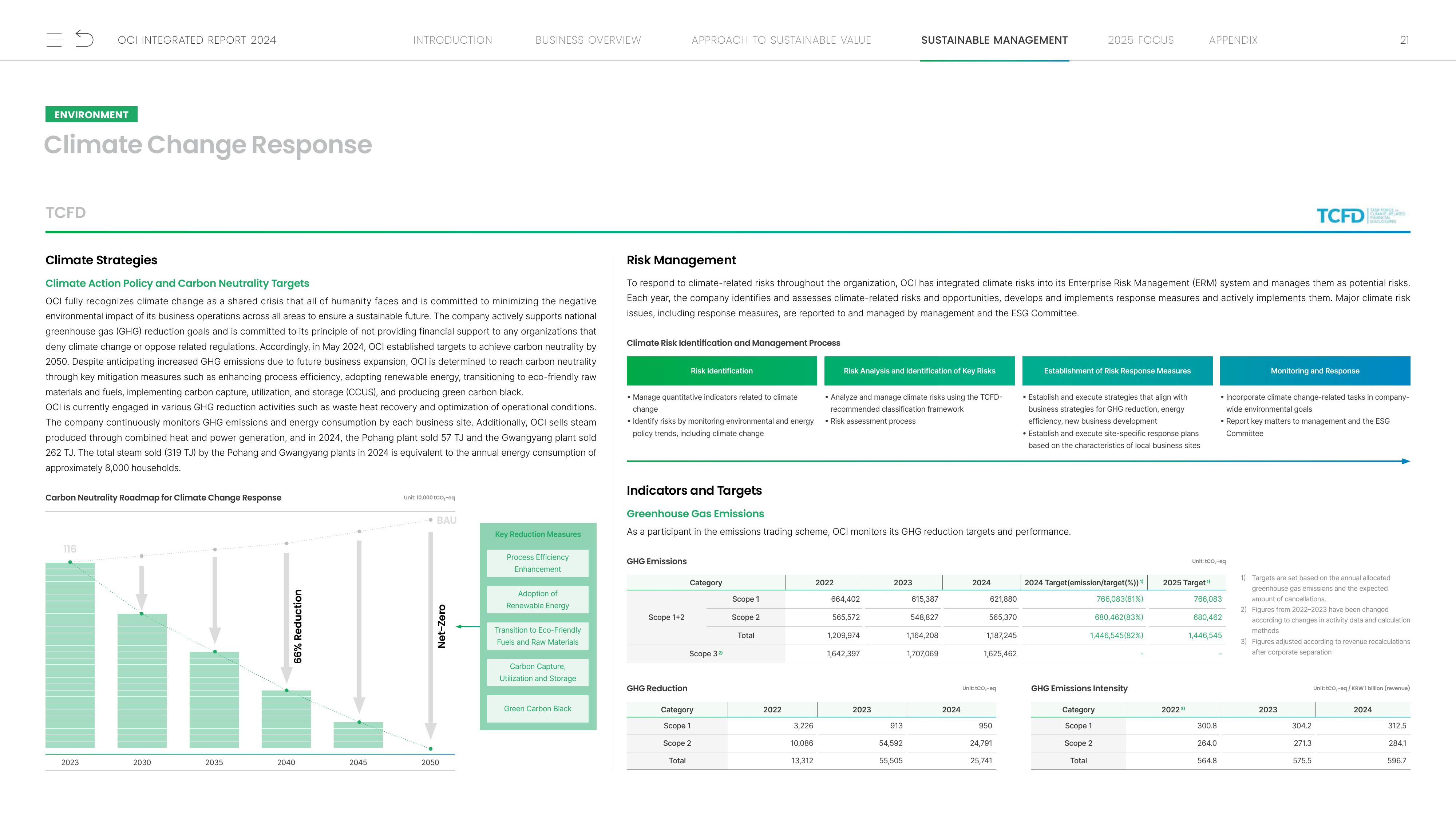This screenshot has height=819, width=1456.
Task: Click the Scope 1+2 category cell
Action: tap(666, 617)
